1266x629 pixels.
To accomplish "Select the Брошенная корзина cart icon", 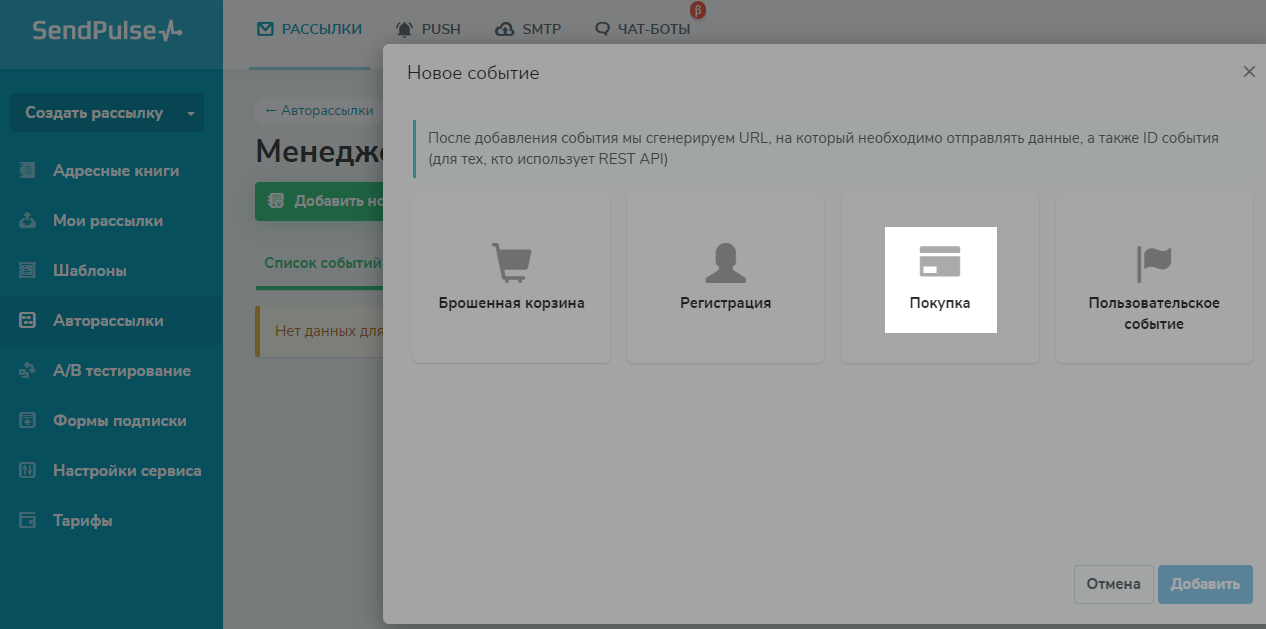I will point(511,262).
